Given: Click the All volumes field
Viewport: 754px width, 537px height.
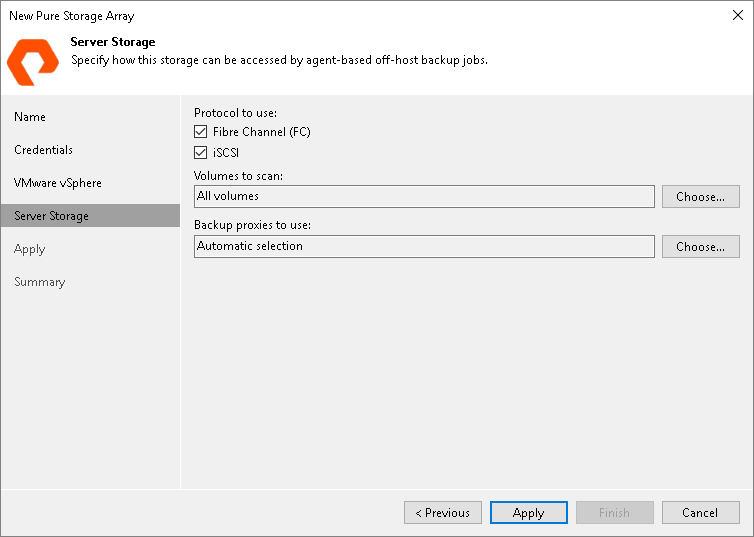Looking at the screenshot, I should (x=424, y=197).
